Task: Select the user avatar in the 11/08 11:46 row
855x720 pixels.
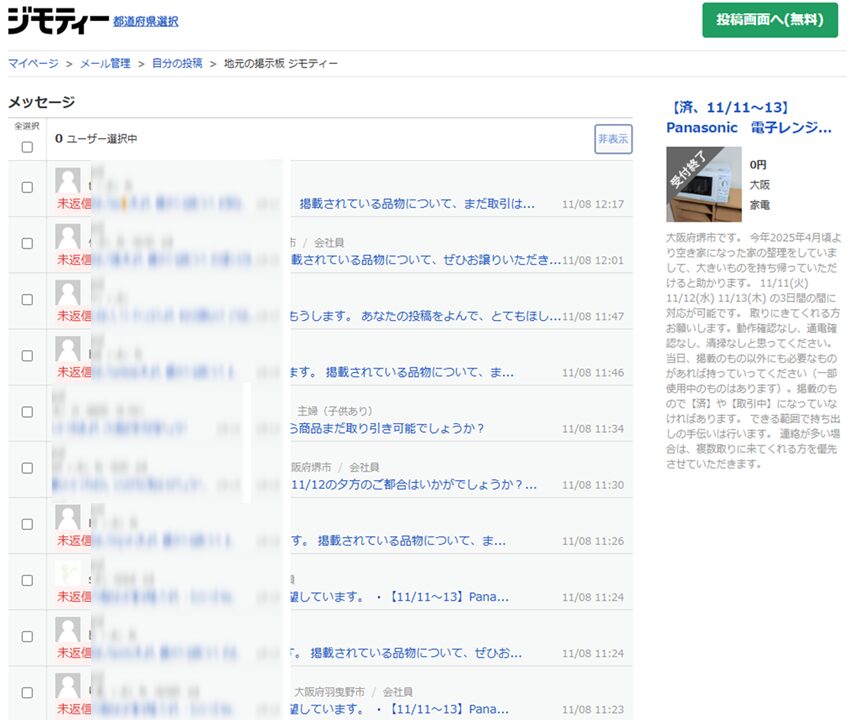Action: click(x=68, y=349)
